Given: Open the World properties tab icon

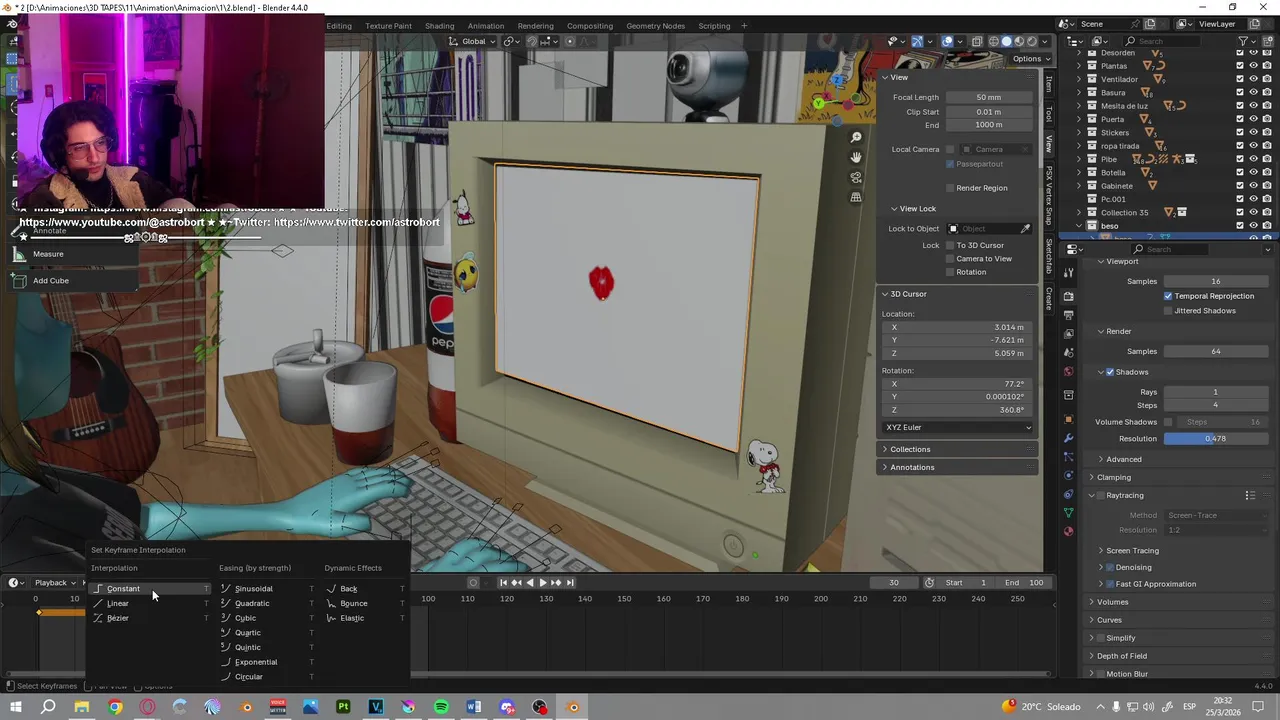Looking at the screenshot, I should pyautogui.click(x=1069, y=371).
